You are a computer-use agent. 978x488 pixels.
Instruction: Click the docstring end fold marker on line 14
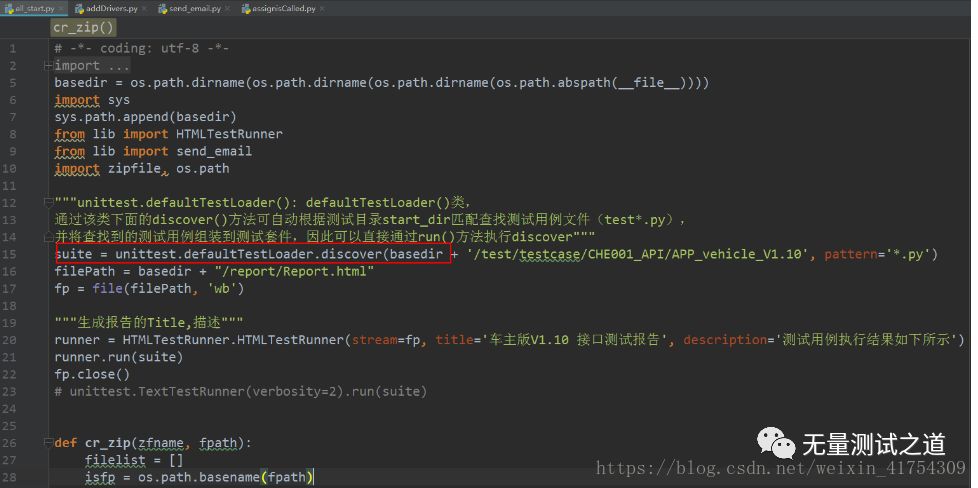(x=47, y=237)
